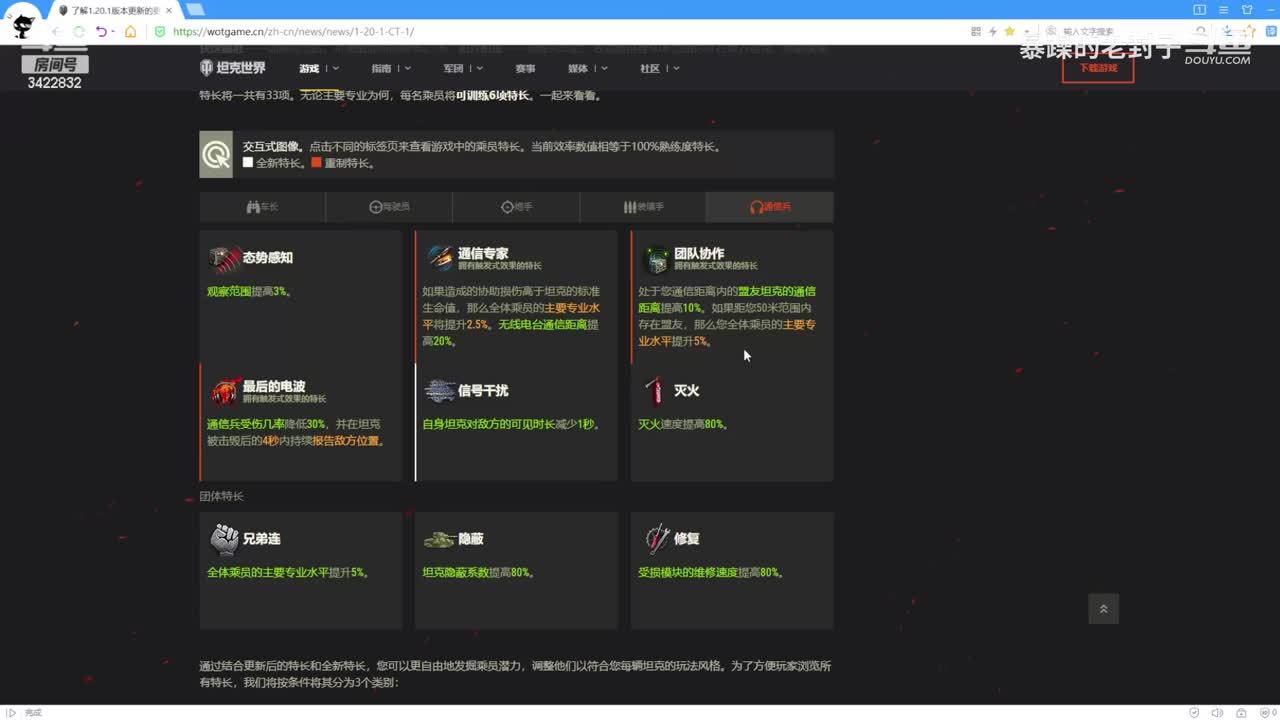The height and width of the screenshot is (720, 1280).
Task: Click the 灭火 fire extinguisher icon
Action: [655, 391]
